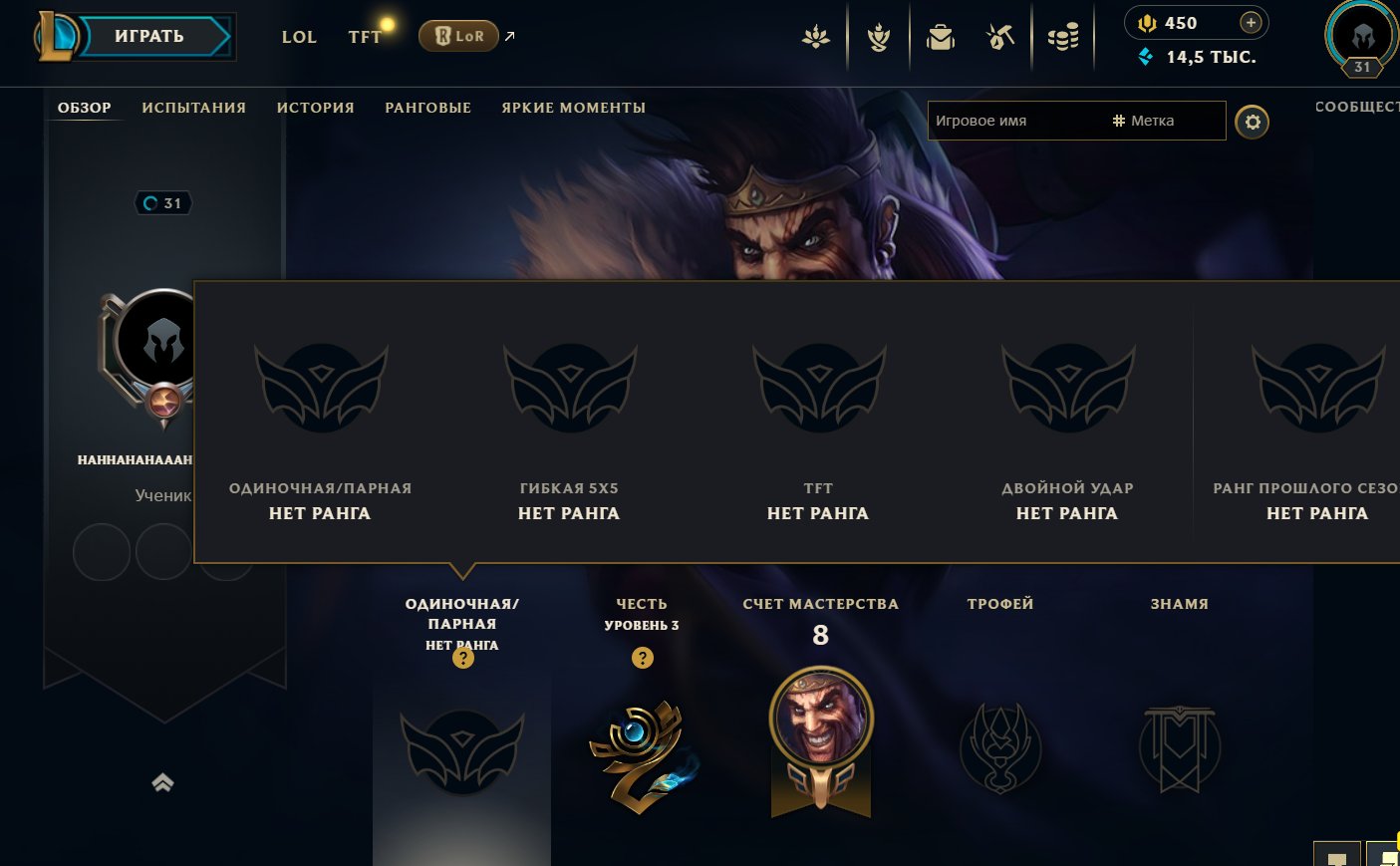The image size is (1400, 866).
Task: Open profile search settings gear
Action: pos(1253,122)
